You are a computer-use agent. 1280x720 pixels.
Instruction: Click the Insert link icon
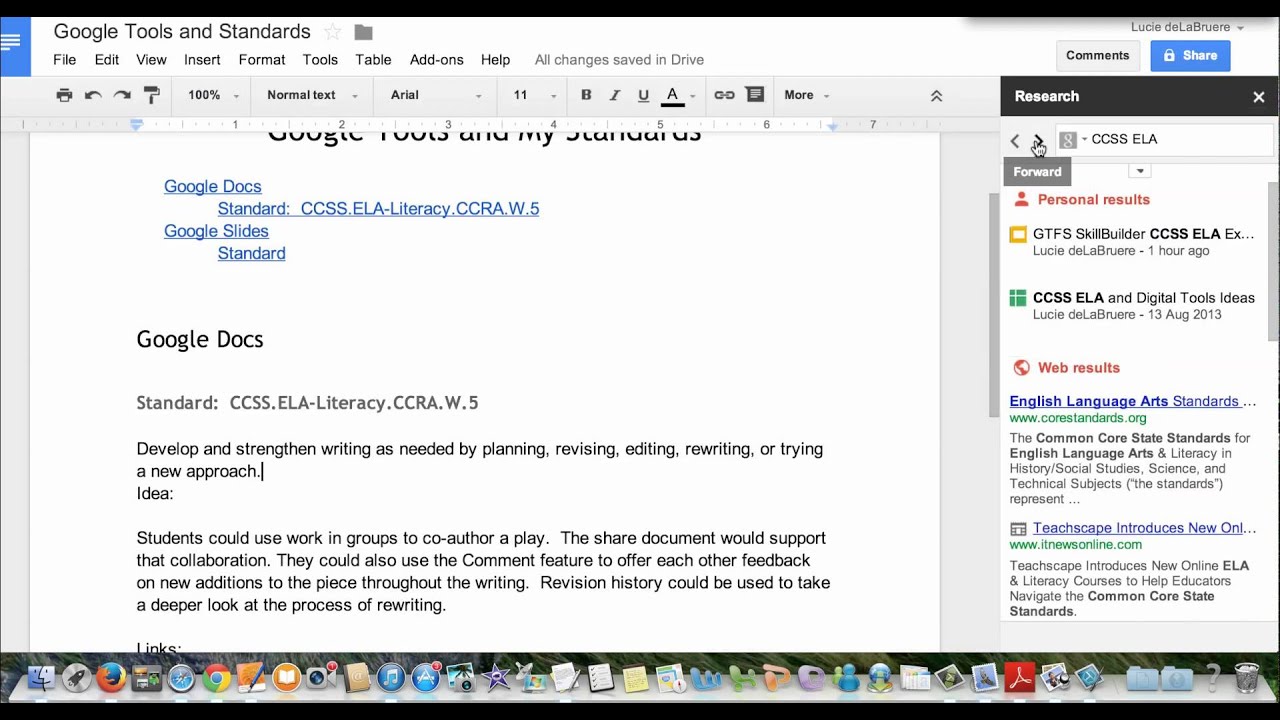[x=724, y=95]
